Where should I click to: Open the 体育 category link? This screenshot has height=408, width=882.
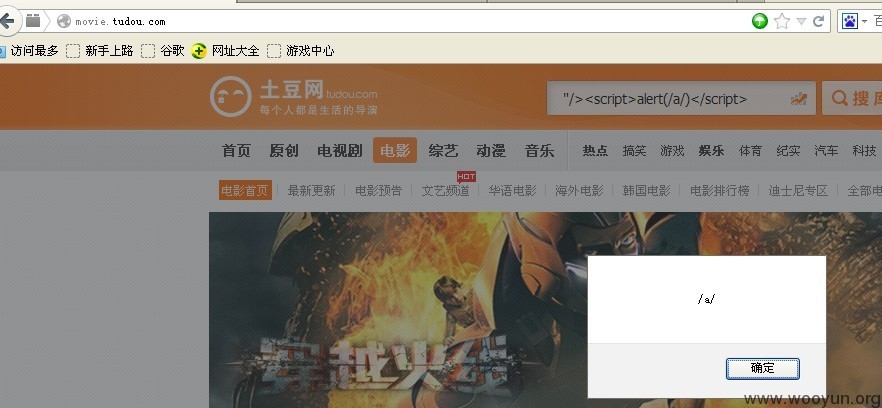pos(750,151)
